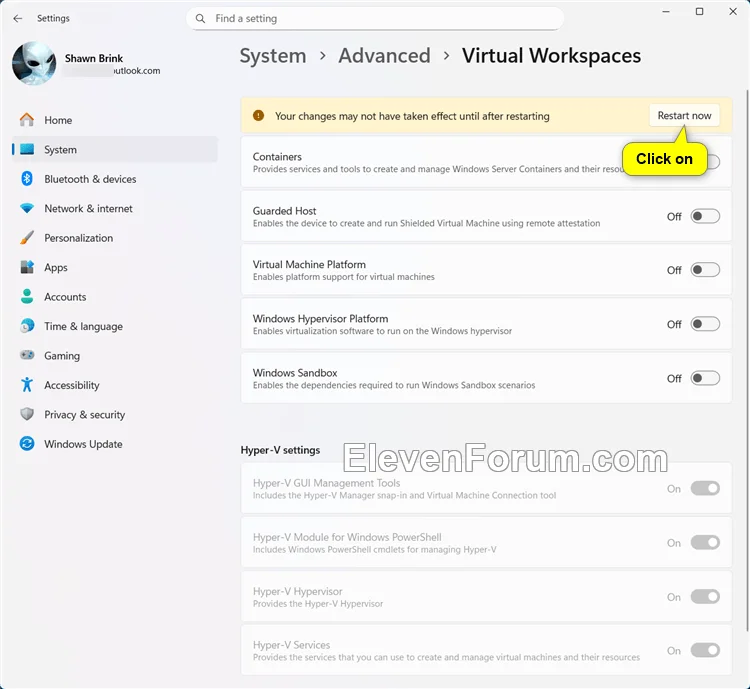Click the restart warning message text
750x689 pixels.
412,116
